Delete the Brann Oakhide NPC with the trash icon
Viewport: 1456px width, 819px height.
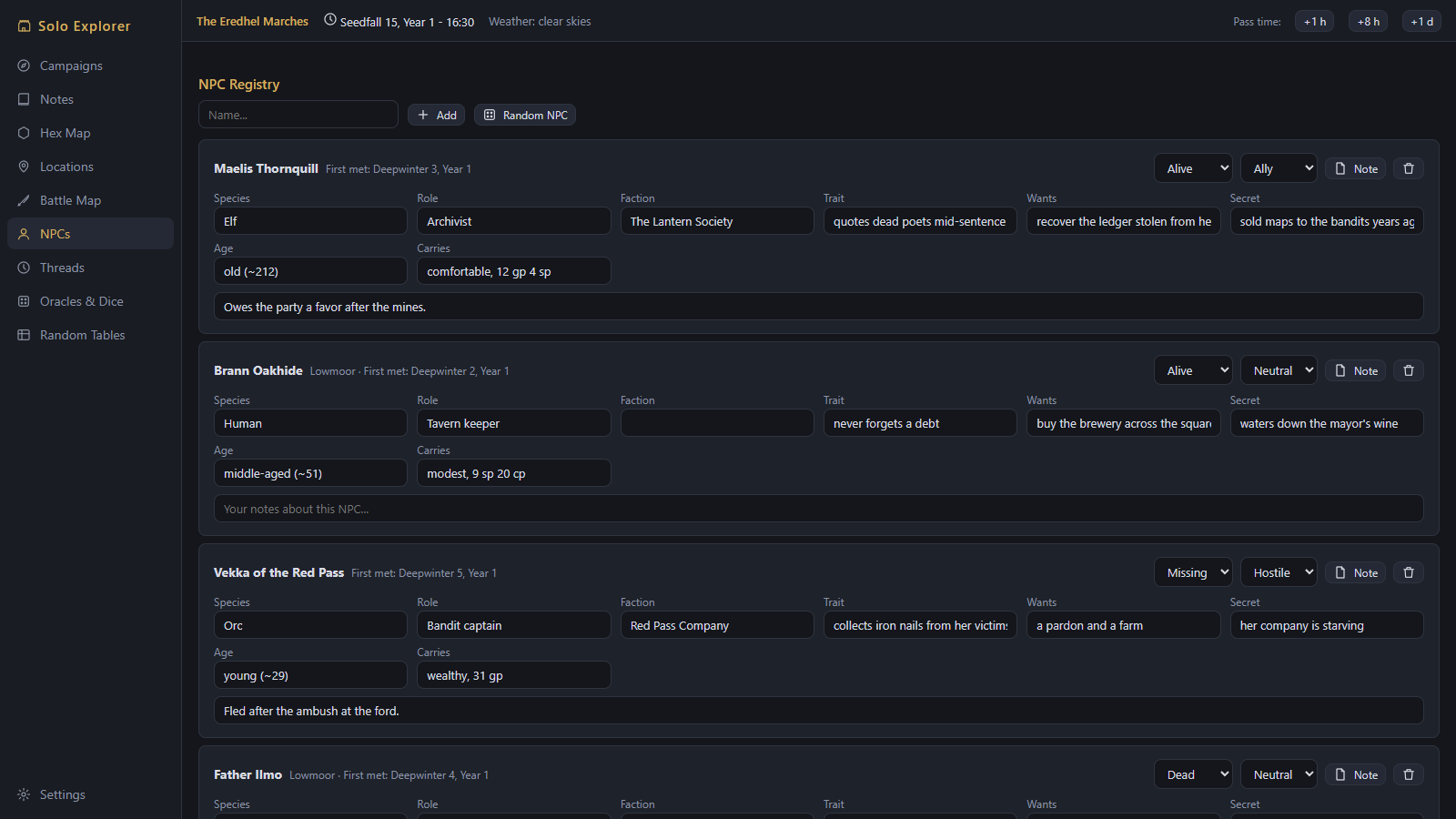(1409, 370)
